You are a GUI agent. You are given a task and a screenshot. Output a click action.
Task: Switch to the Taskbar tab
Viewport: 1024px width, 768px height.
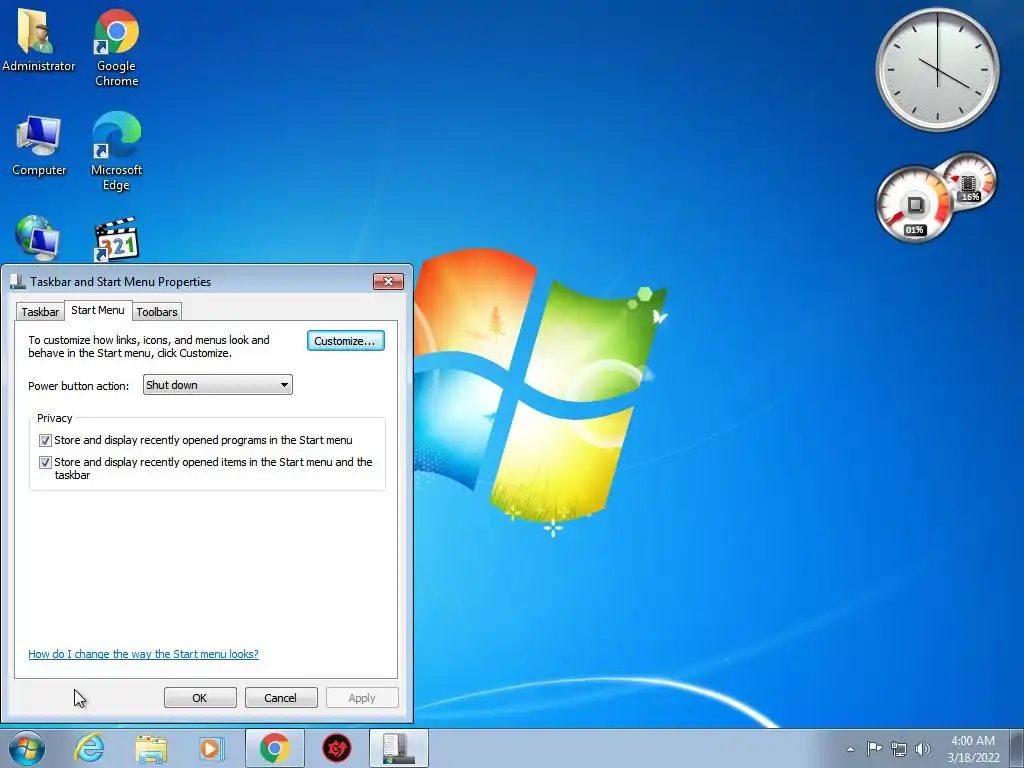[40, 312]
